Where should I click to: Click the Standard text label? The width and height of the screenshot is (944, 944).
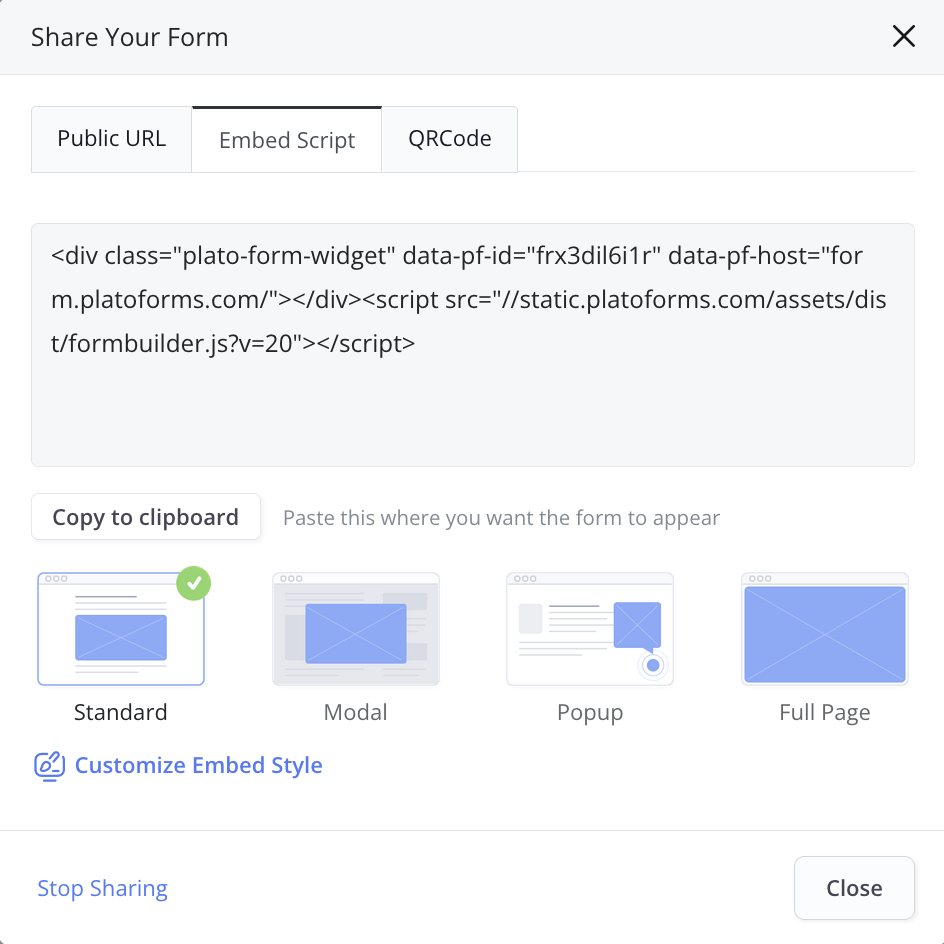point(121,713)
